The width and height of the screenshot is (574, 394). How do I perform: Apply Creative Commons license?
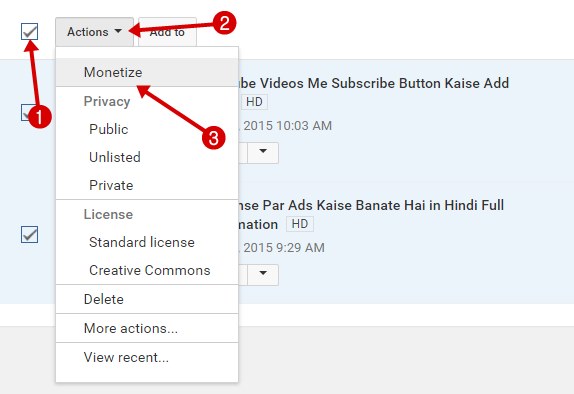click(x=147, y=270)
